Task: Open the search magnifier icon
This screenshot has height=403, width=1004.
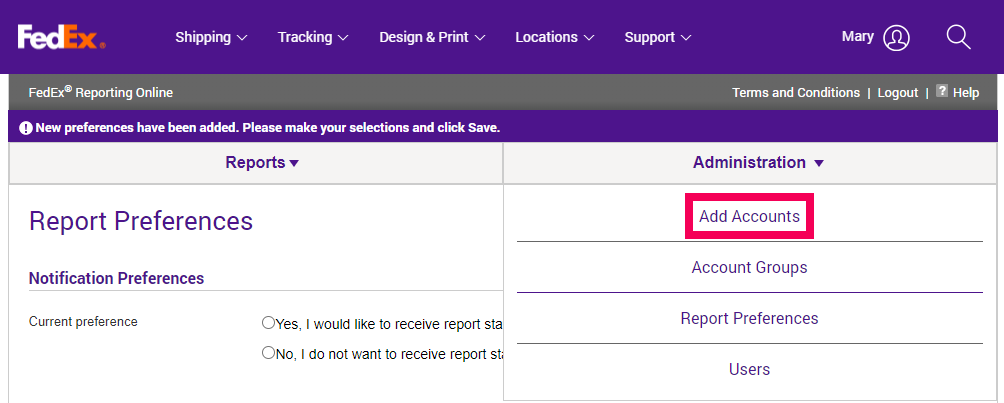Action: point(959,37)
